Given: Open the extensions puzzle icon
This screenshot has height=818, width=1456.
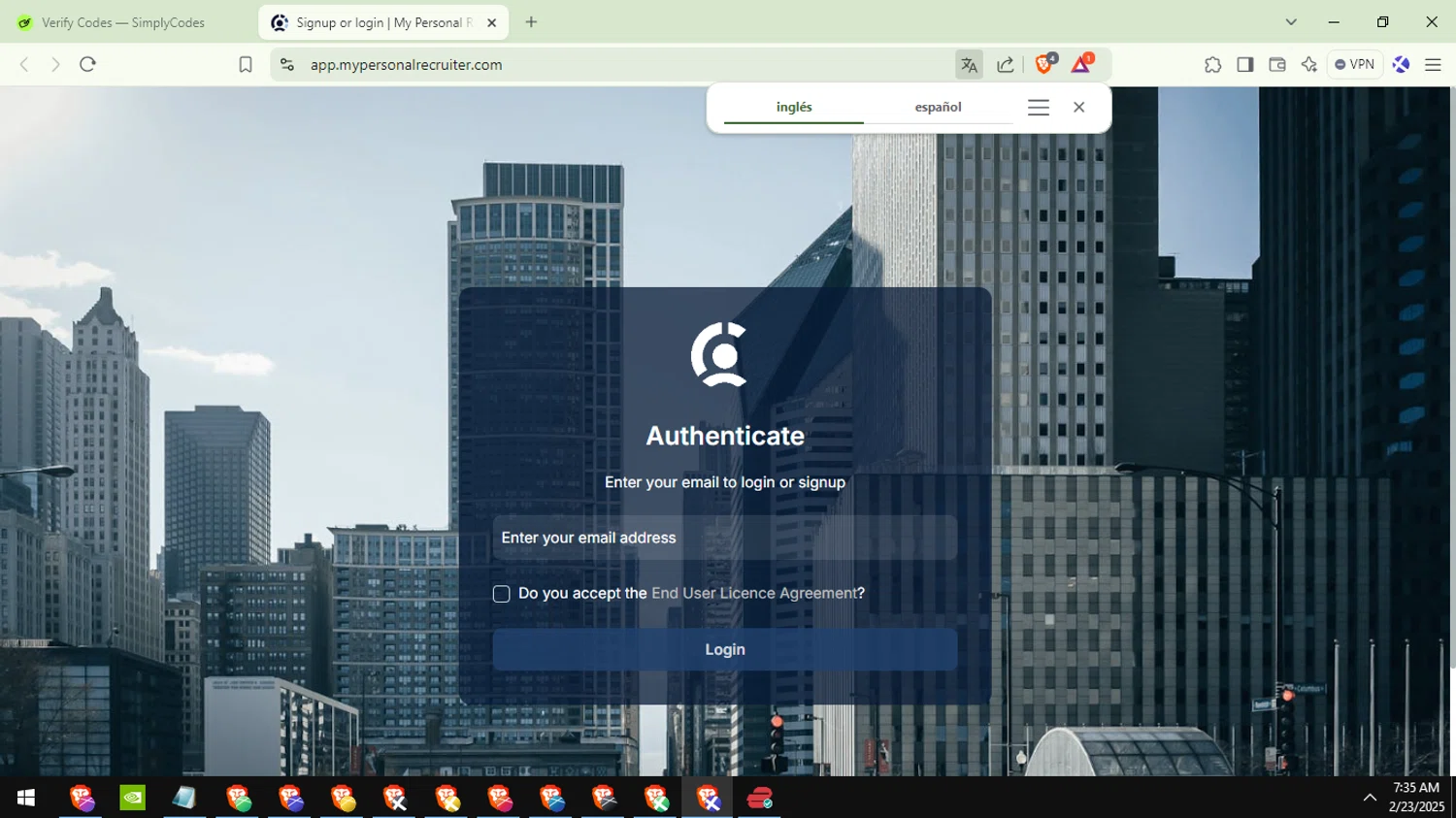Looking at the screenshot, I should 1212,65.
